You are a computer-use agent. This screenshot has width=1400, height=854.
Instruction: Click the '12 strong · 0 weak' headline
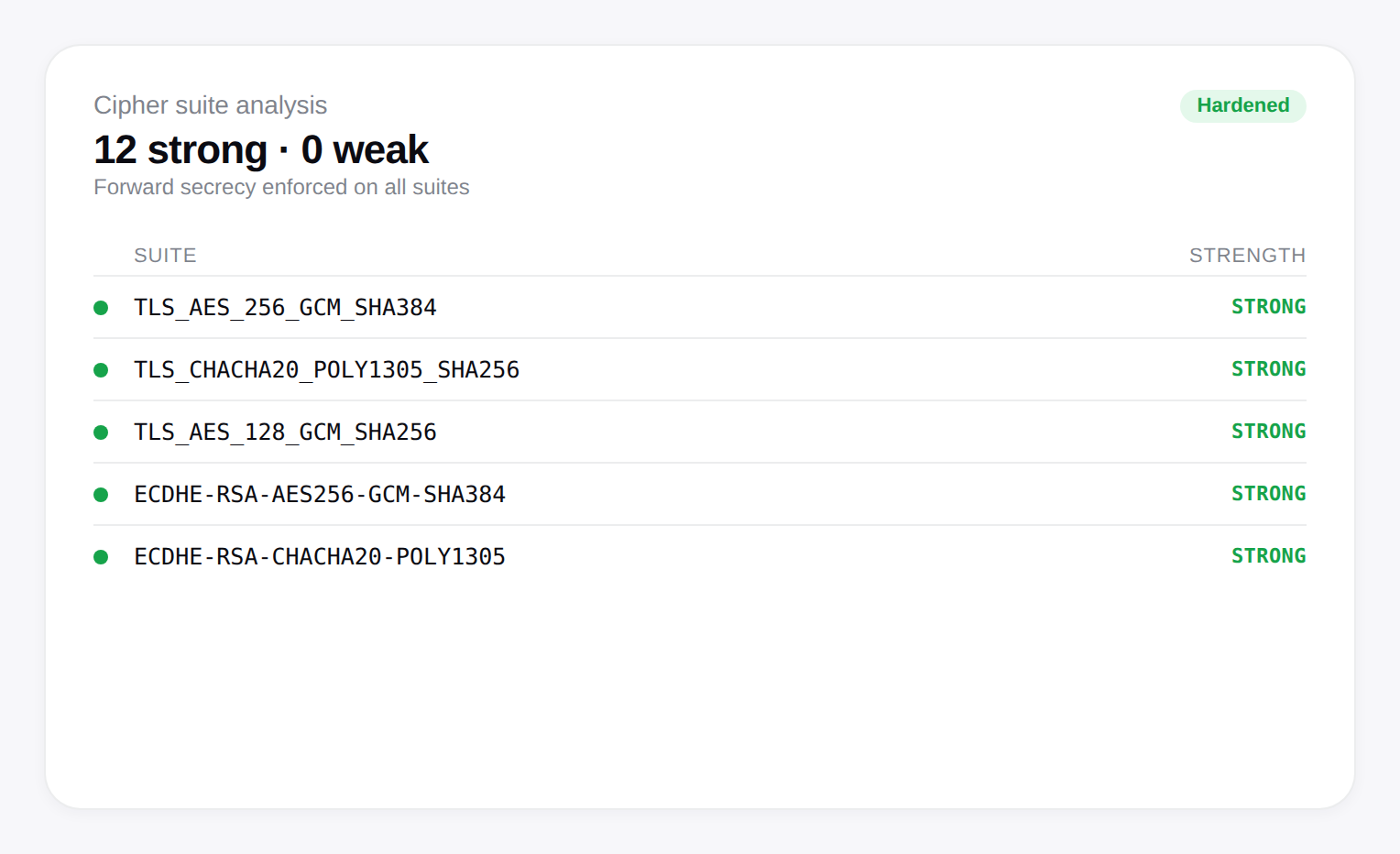click(261, 149)
